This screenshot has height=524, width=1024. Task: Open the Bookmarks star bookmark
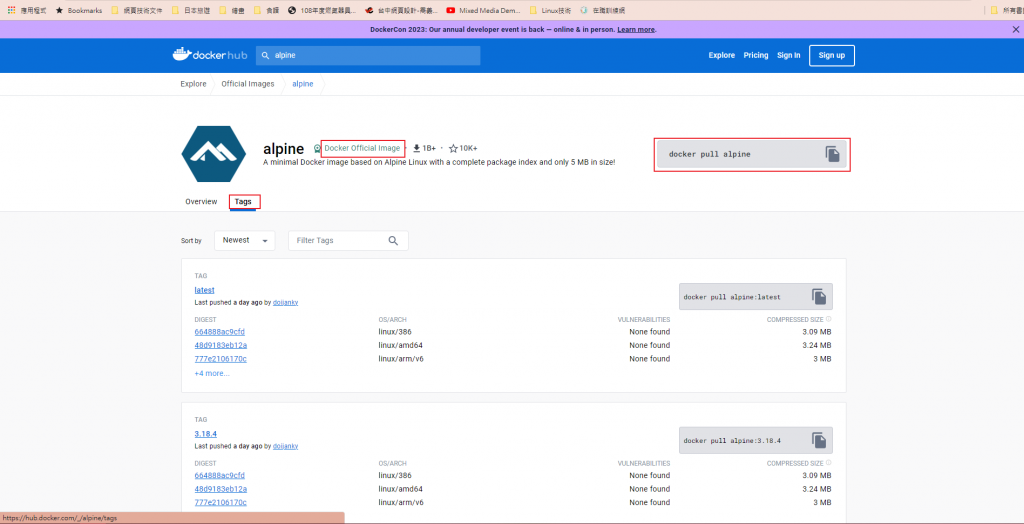click(x=79, y=10)
